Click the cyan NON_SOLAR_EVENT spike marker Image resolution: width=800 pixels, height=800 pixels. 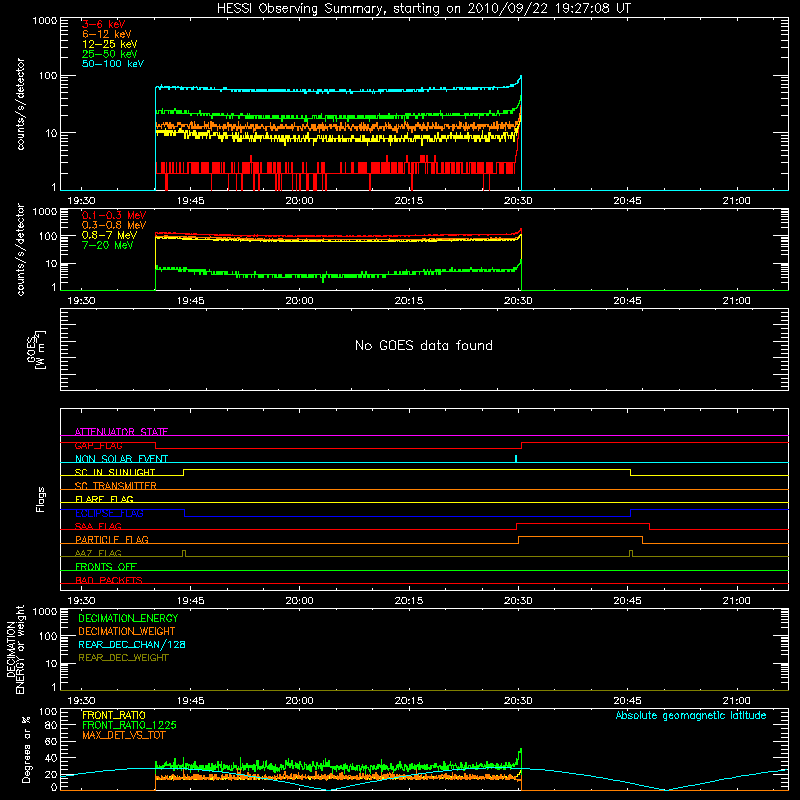coord(516,458)
